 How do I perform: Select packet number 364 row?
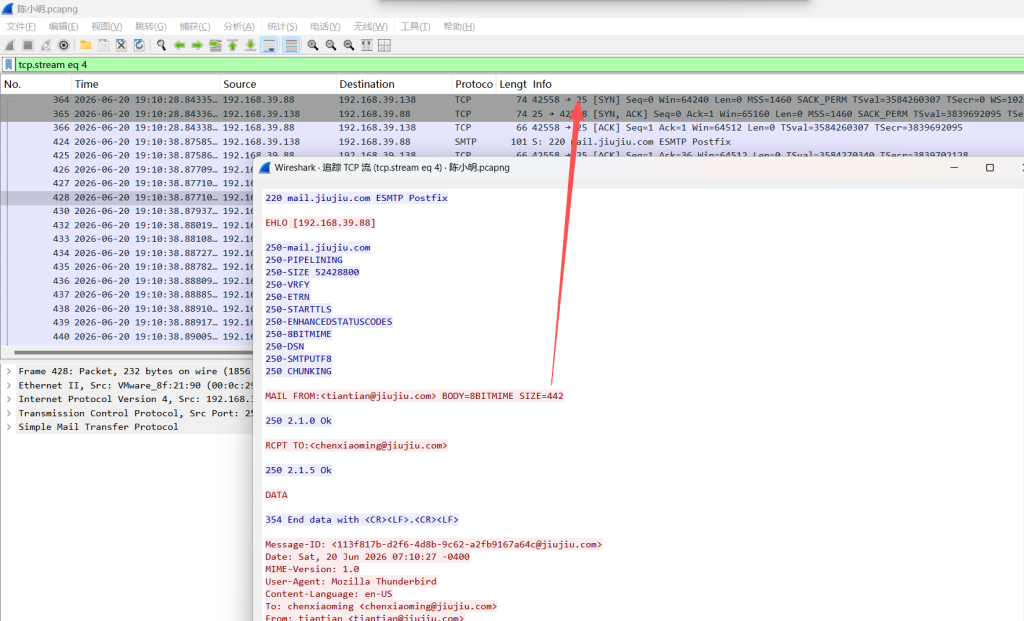[x=512, y=100]
